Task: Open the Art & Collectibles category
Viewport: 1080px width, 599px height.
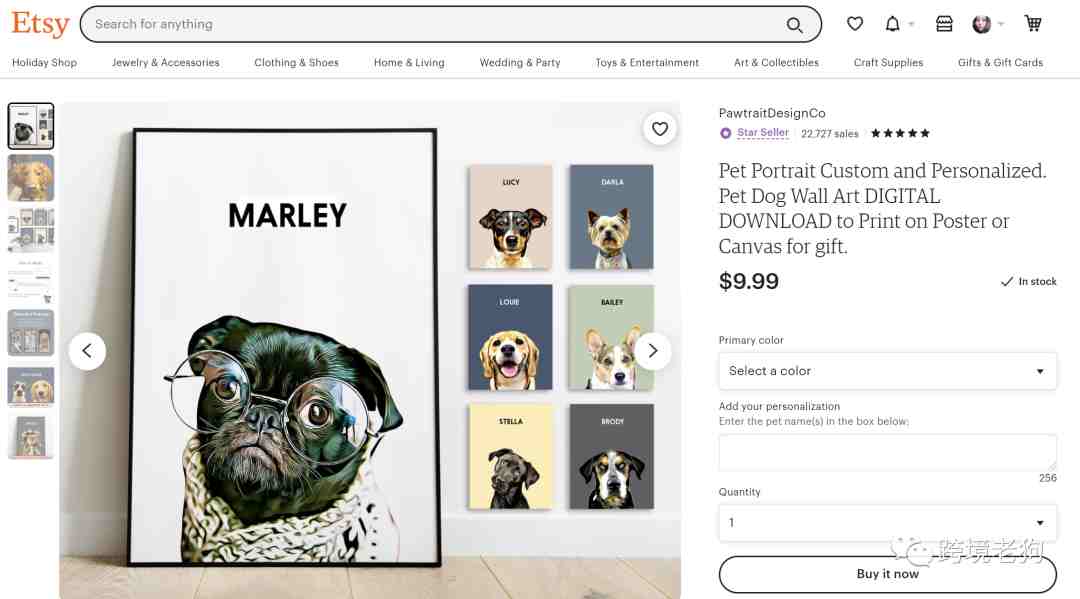Action: (776, 63)
